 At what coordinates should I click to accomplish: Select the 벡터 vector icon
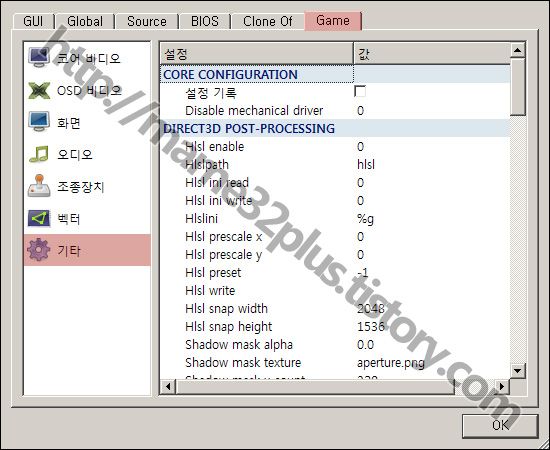pyautogui.click(x=39, y=219)
